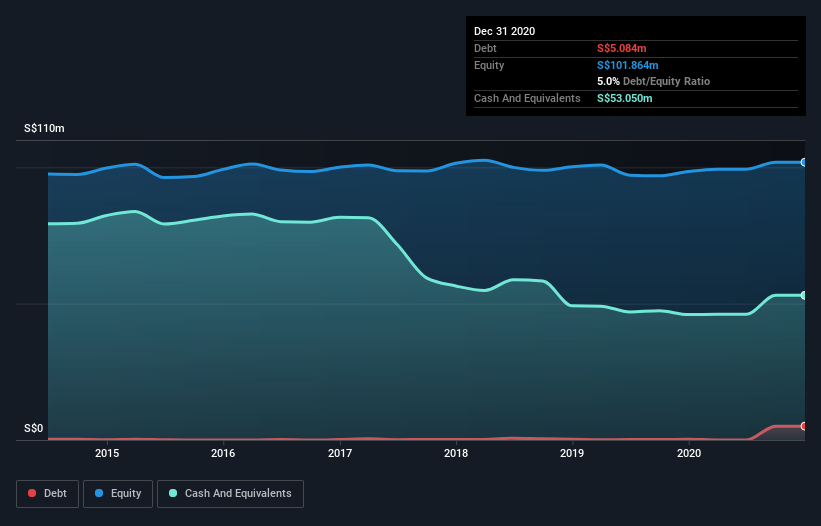Click the 2020 x-axis label
Image resolution: width=821 pixels, height=526 pixels.
[x=689, y=453]
